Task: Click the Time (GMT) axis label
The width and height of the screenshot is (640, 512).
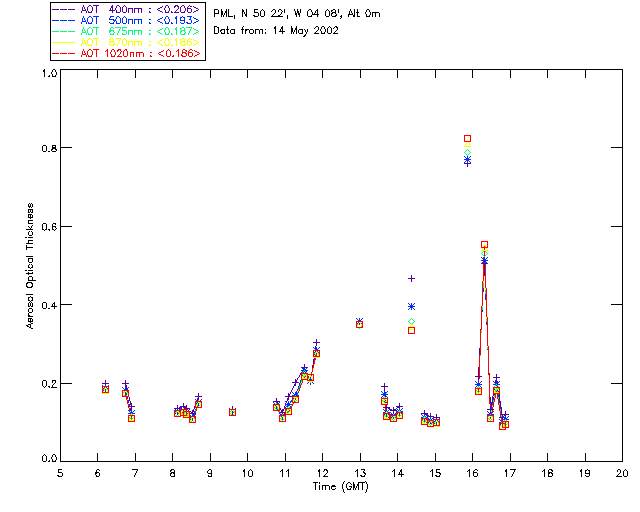Action: (x=341, y=487)
